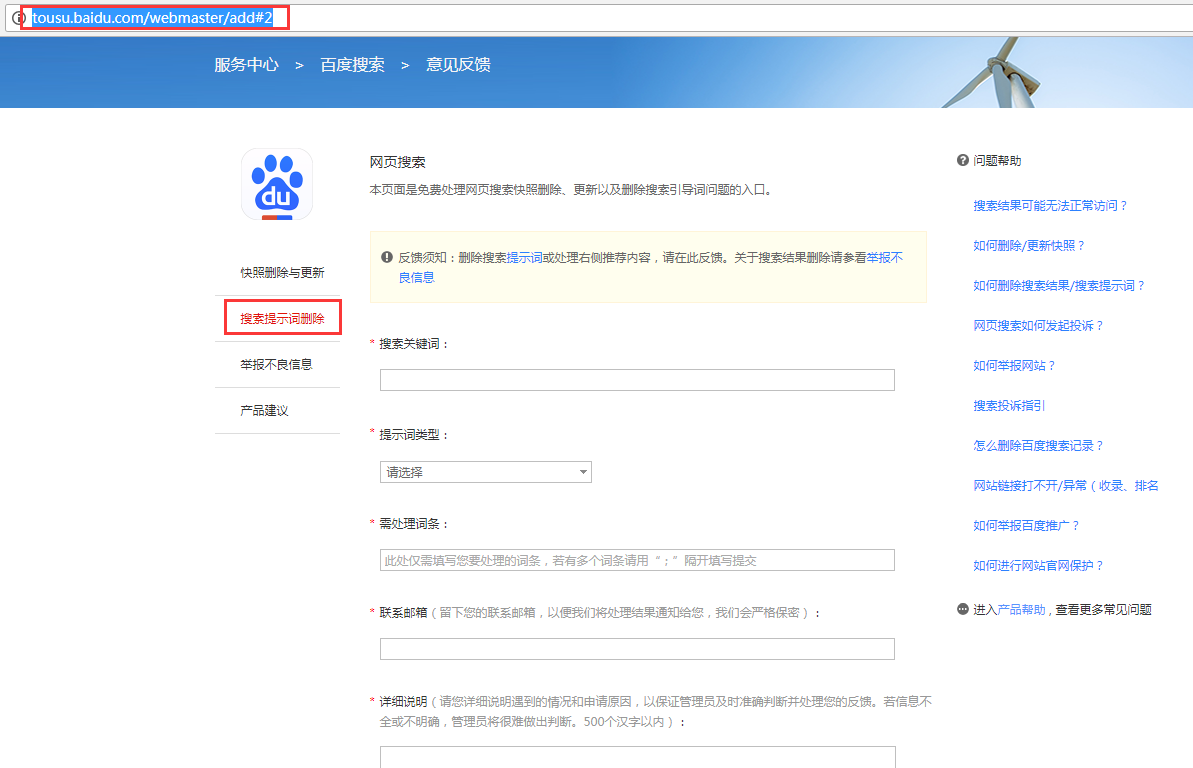Click the 详细说明 text area
The image size is (1193, 768).
(x=638, y=757)
